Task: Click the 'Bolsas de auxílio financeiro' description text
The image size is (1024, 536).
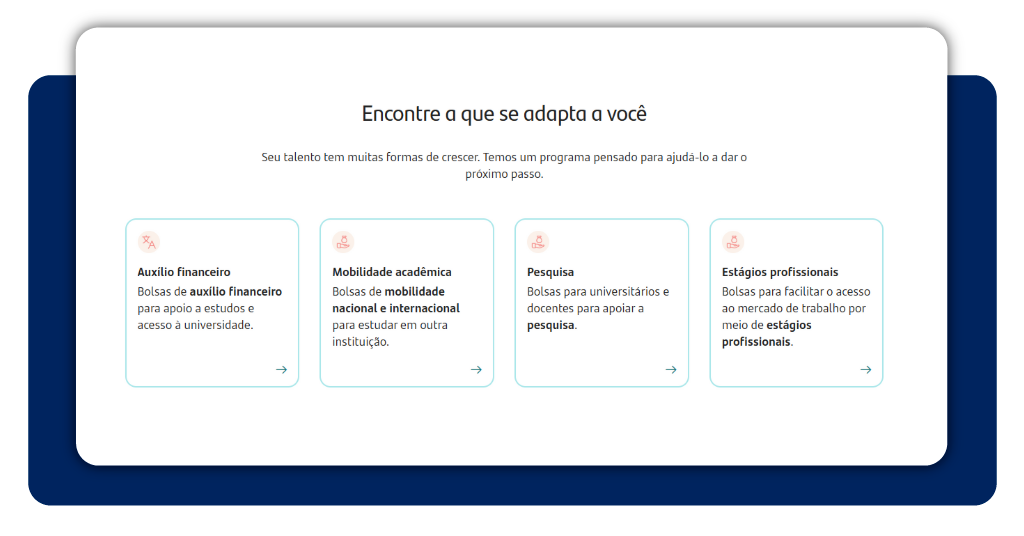Action: click(210, 308)
